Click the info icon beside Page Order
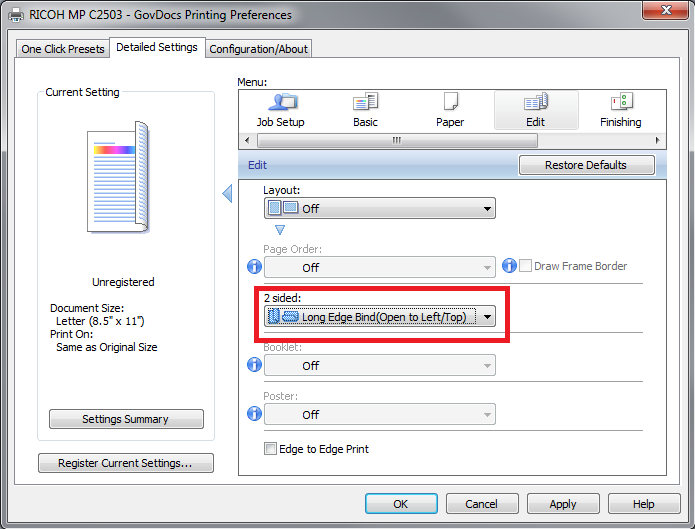This screenshot has width=695, height=529. pyautogui.click(x=254, y=266)
